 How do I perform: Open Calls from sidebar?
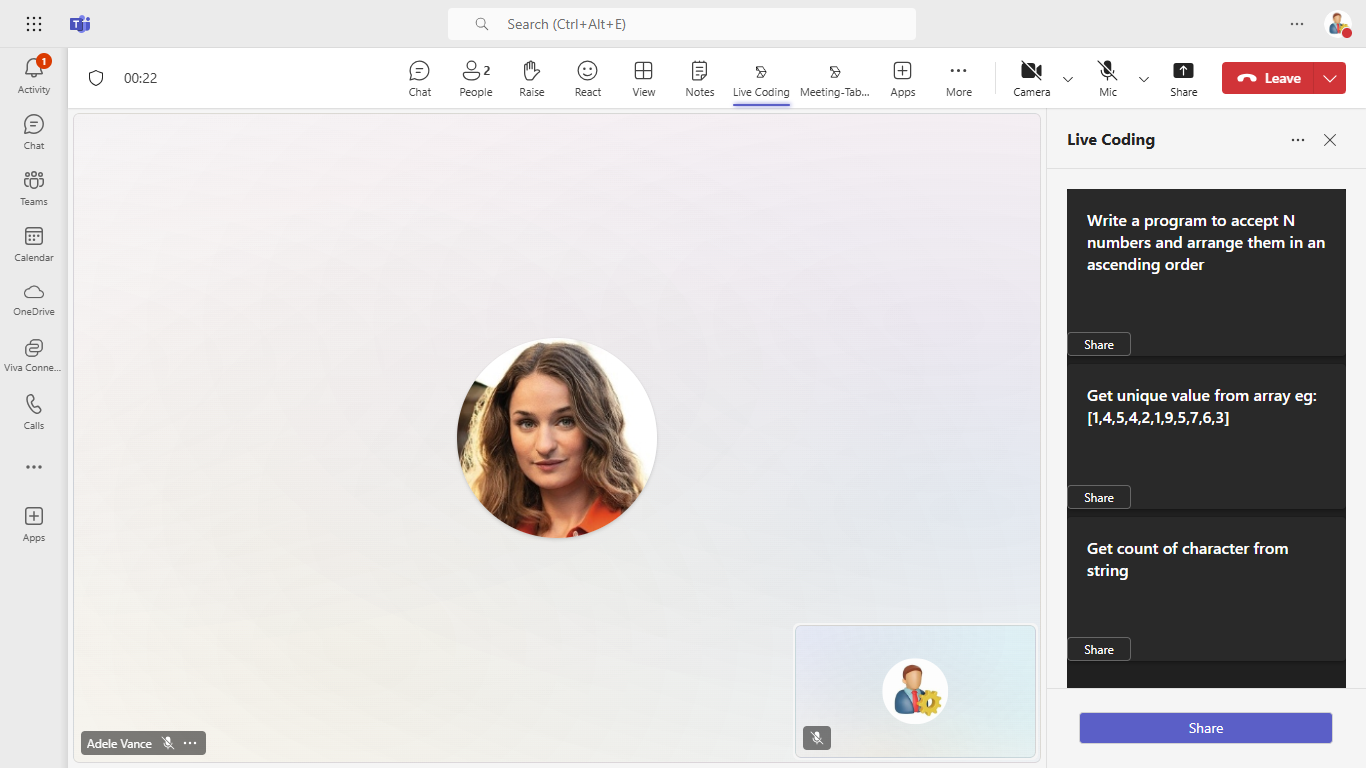click(x=34, y=411)
